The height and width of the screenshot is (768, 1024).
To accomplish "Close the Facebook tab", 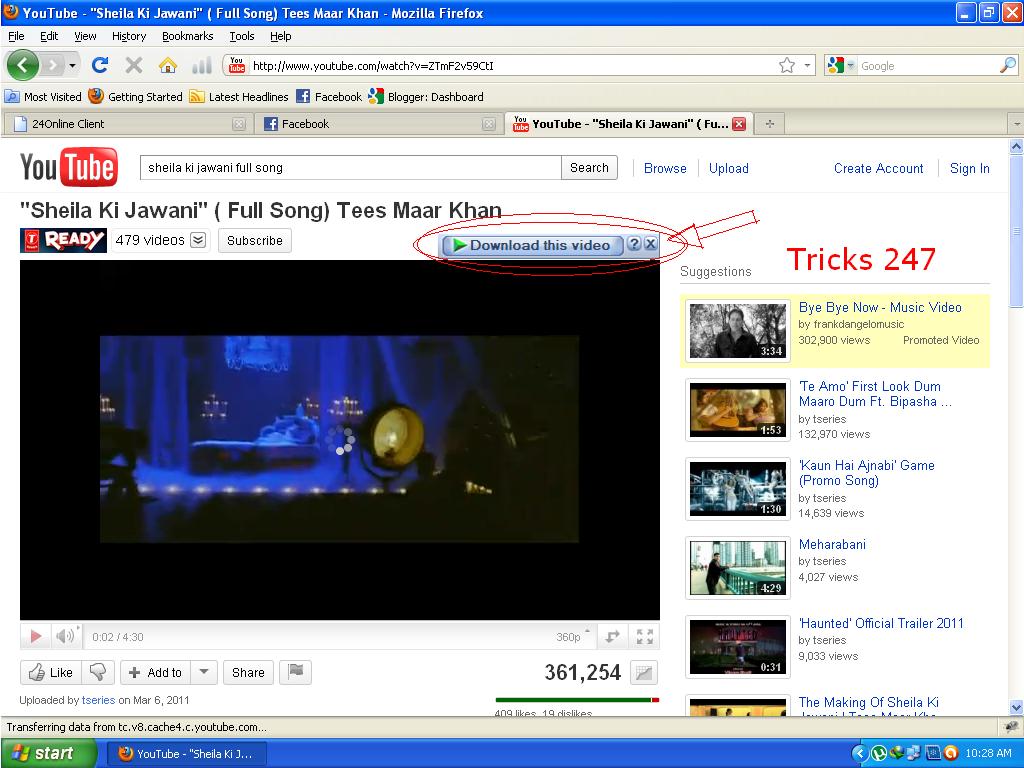I will point(488,123).
